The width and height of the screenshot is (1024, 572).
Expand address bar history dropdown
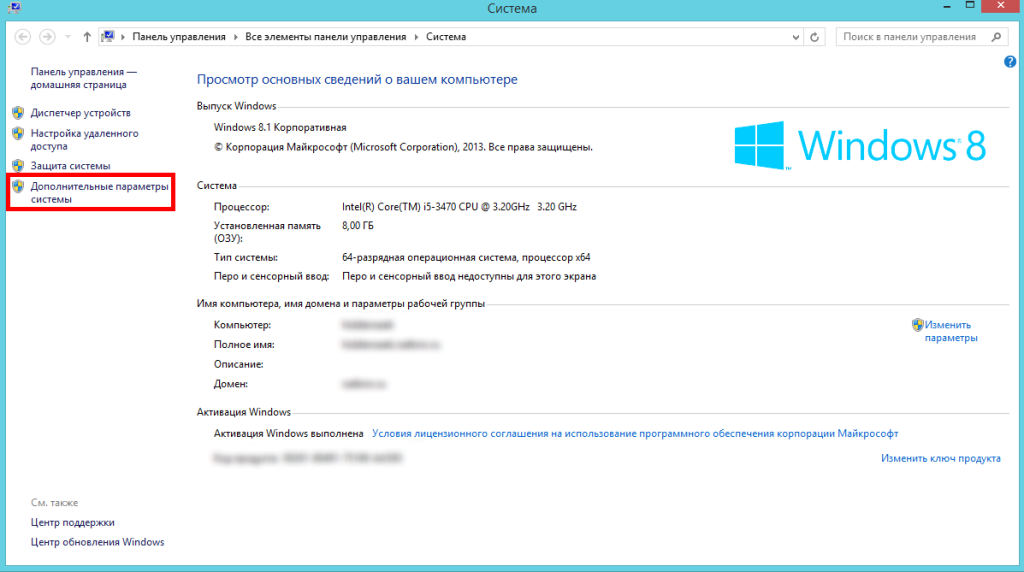(795, 37)
